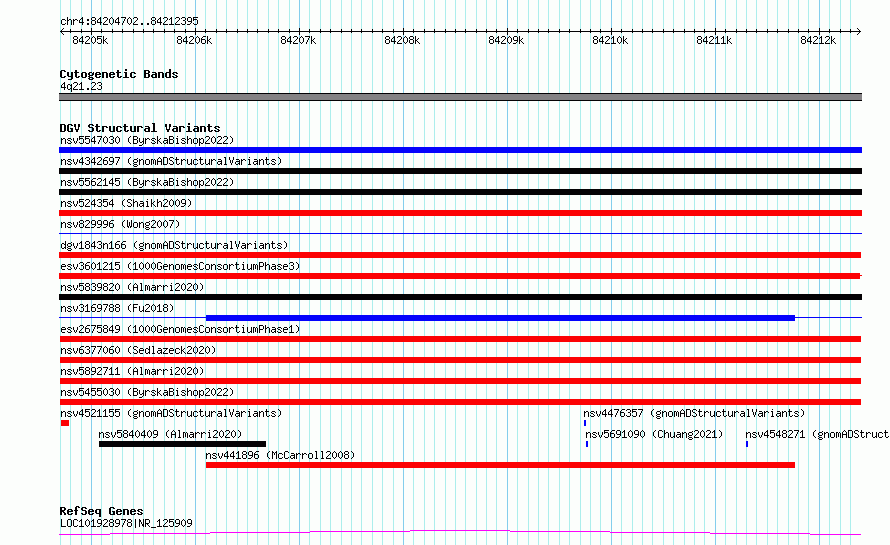Open the nsv5839820 (Almarri2020) label

click(132, 287)
